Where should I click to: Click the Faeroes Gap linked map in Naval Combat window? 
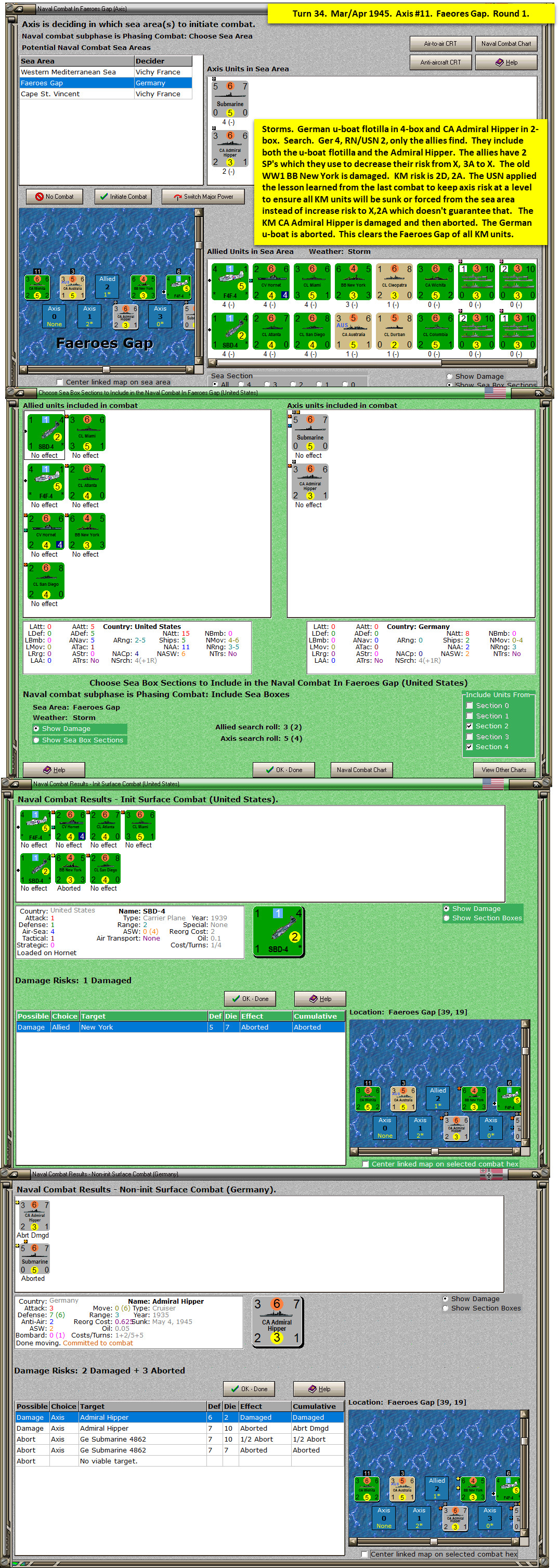(x=107, y=287)
